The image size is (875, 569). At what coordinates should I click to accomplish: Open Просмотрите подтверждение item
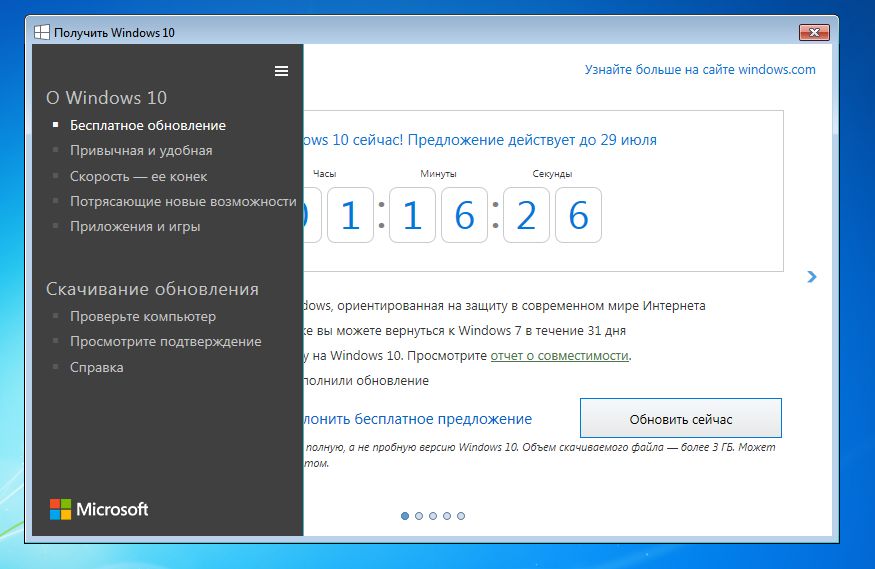point(166,341)
